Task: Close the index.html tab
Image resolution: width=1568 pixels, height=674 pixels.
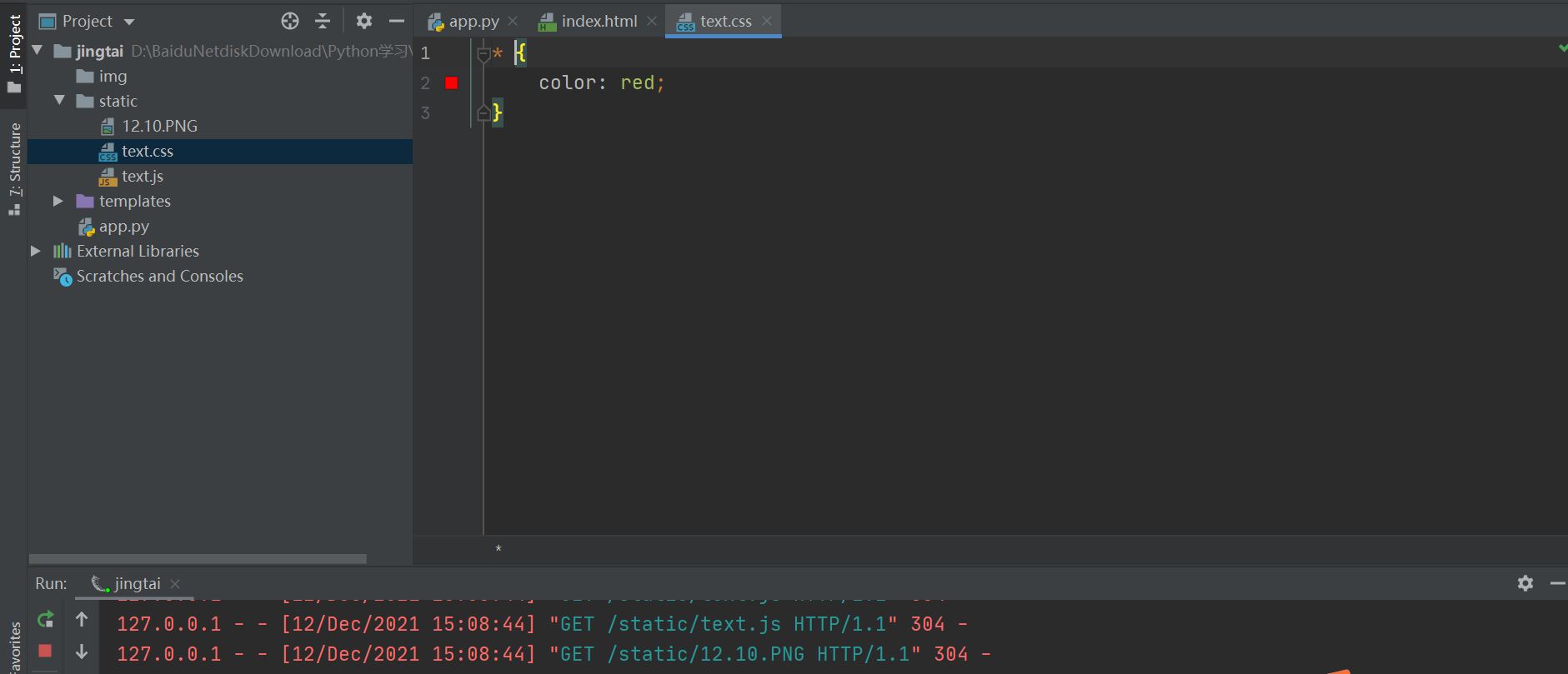Action: (652, 21)
